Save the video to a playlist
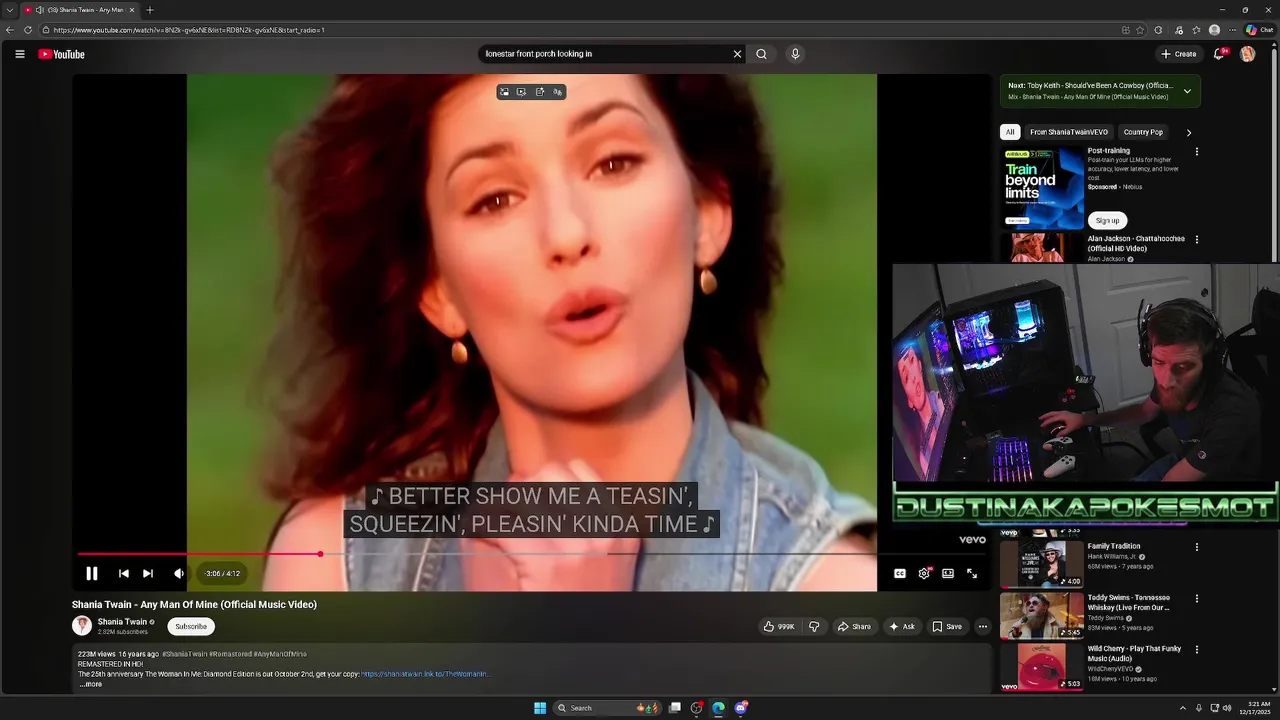The width and height of the screenshot is (1280, 720). point(947,626)
